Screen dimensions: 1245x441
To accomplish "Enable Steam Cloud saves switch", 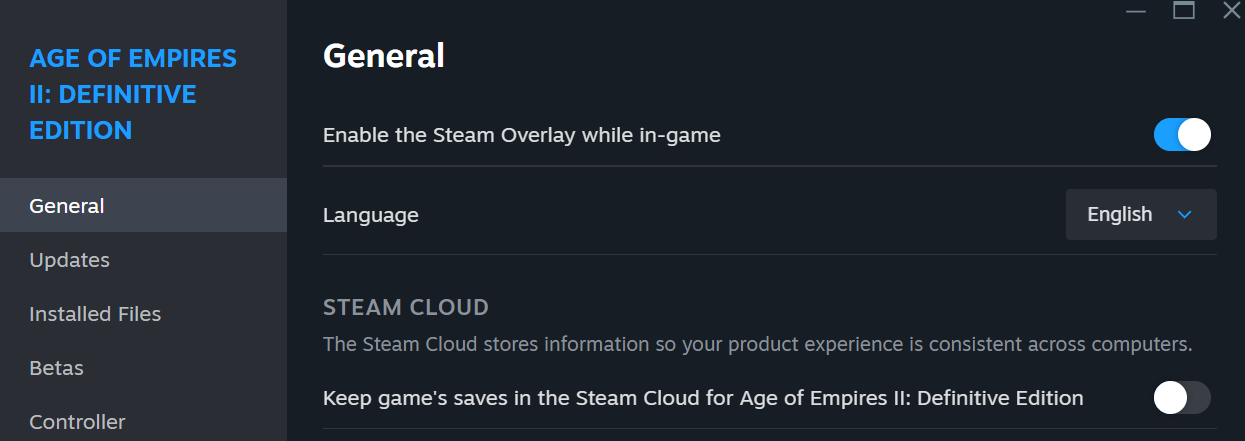I will click(1182, 398).
